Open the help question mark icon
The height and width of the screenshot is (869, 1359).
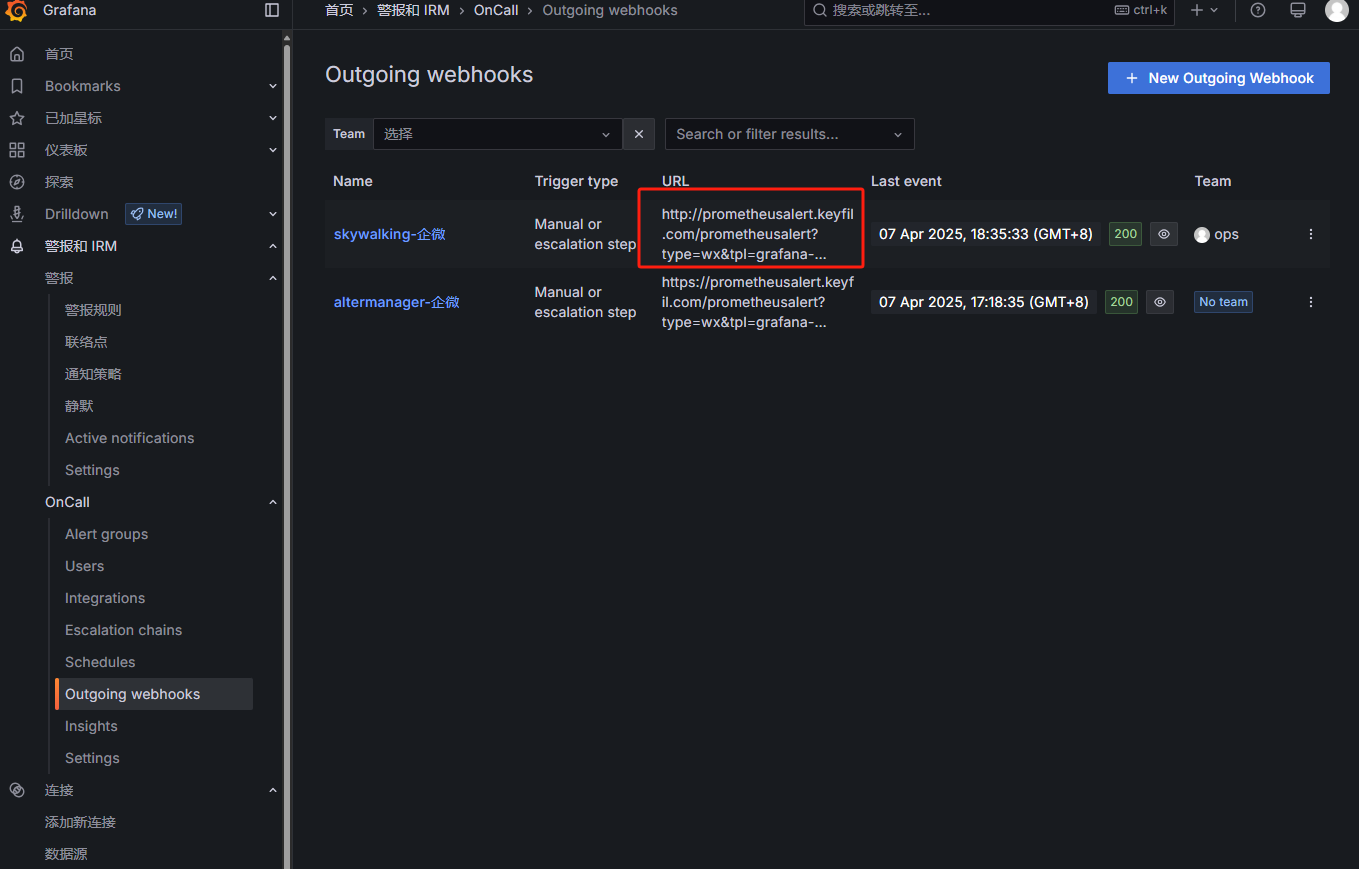[x=1258, y=10]
